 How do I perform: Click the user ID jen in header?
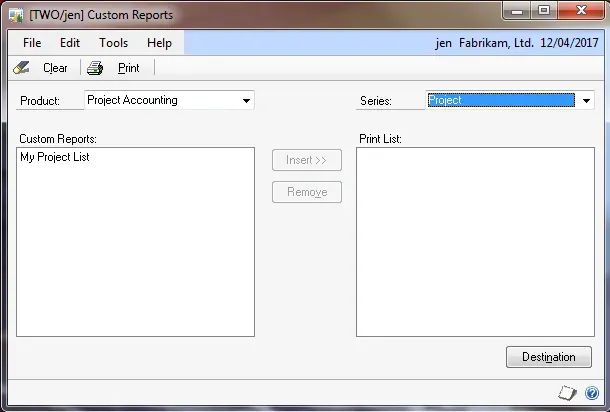pos(445,43)
